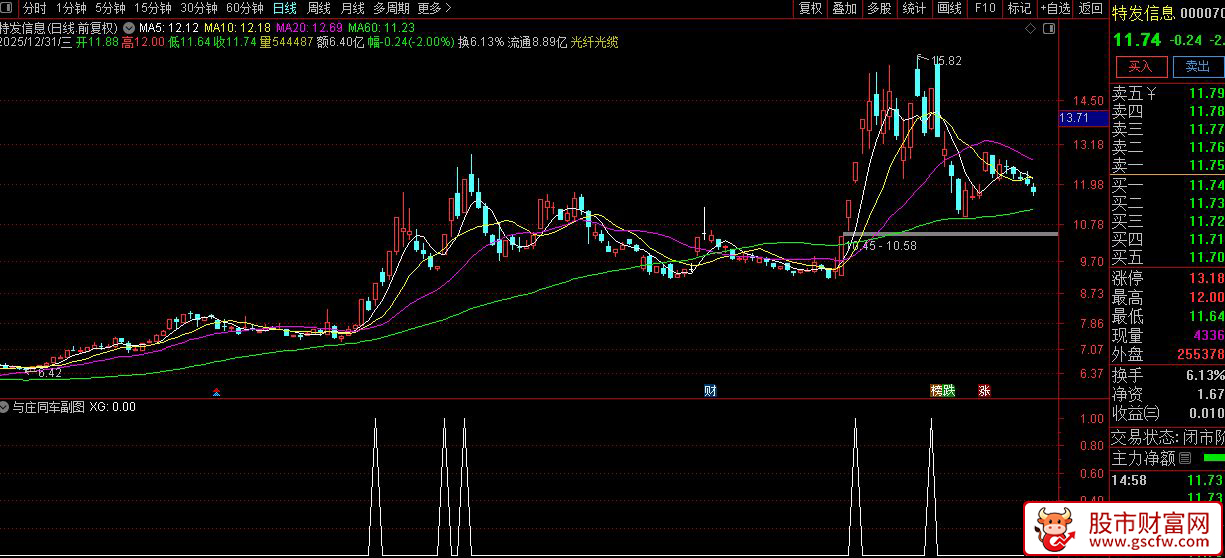Click the blue 卖出 sell button
1225x558 pixels.
(1197, 67)
